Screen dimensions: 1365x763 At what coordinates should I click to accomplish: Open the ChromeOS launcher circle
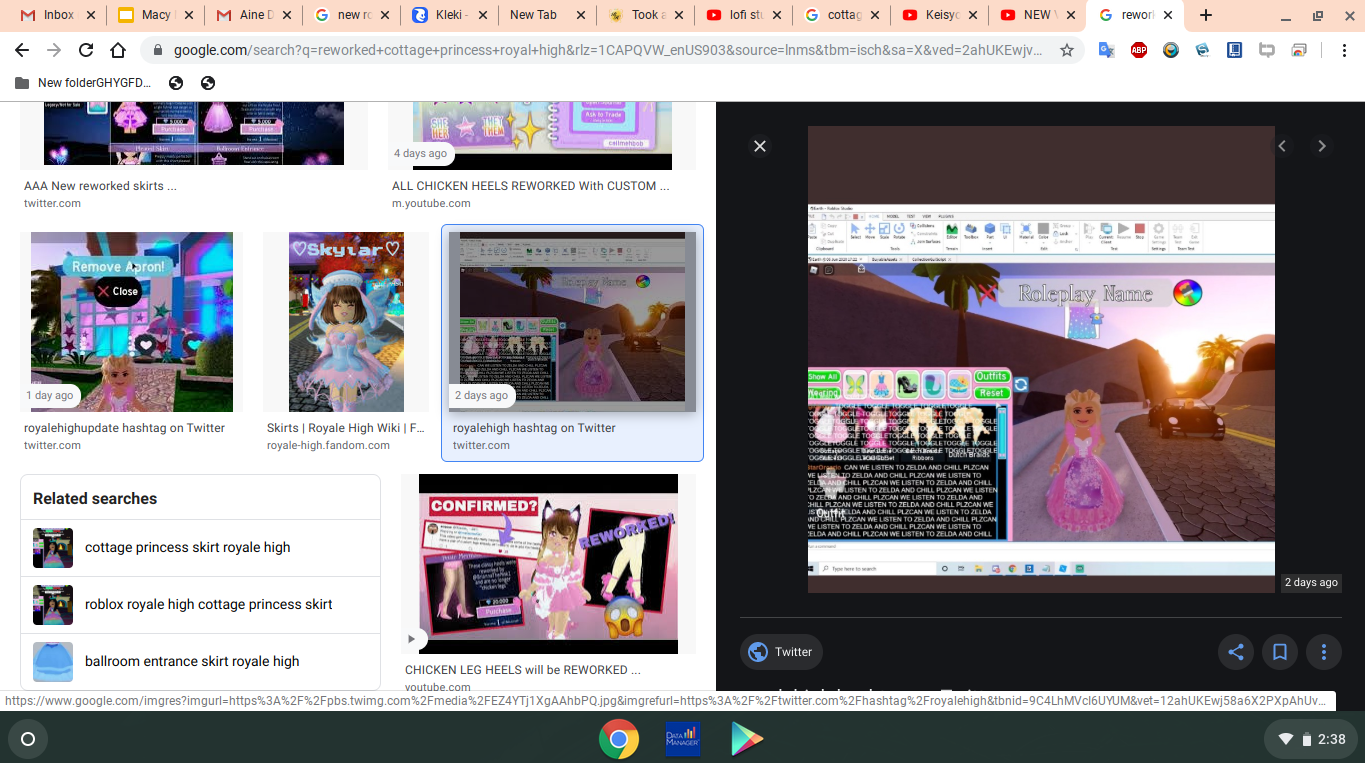(x=28, y=739)
